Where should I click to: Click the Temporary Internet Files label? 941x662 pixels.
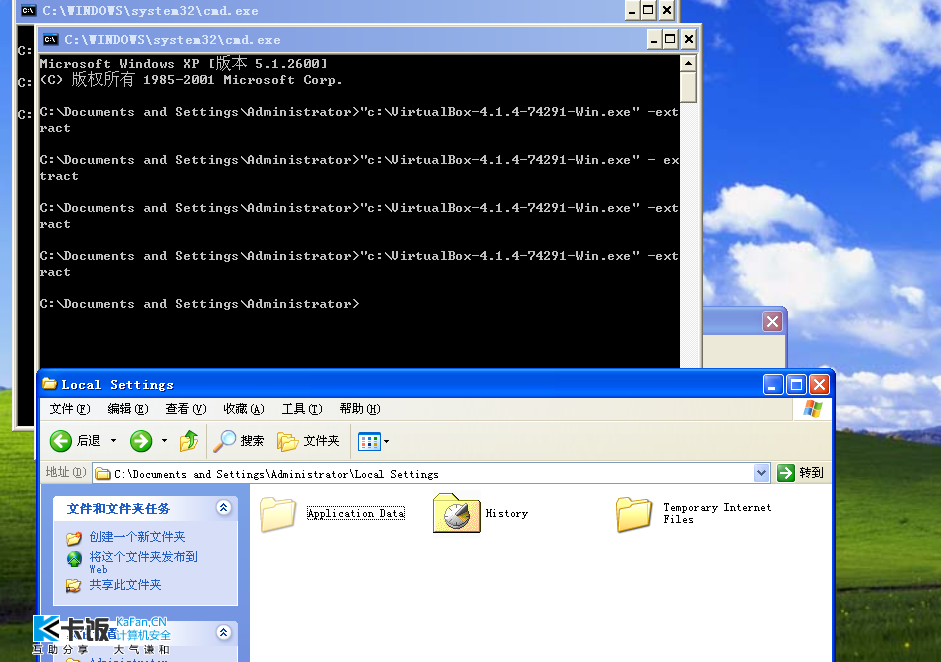click(717, 514)
